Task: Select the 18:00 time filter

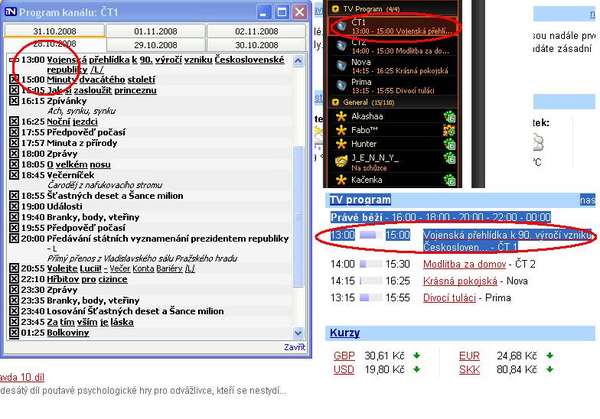Action: pos(438,217)
